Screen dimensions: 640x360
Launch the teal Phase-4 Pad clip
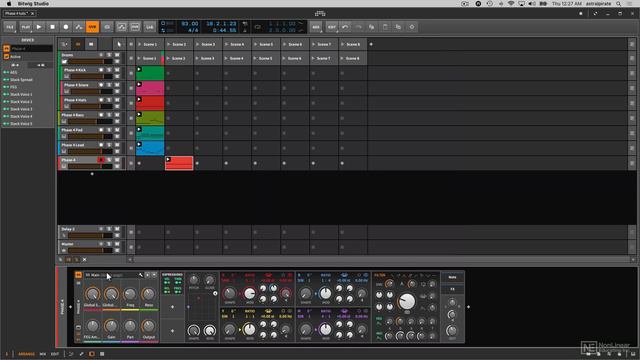point(139,129)
